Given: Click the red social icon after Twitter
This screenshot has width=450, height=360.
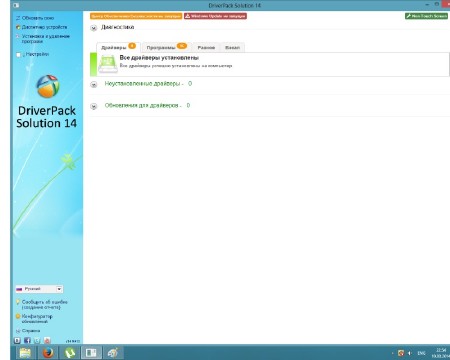Looking at the screenshot, I should coord(47,340).
